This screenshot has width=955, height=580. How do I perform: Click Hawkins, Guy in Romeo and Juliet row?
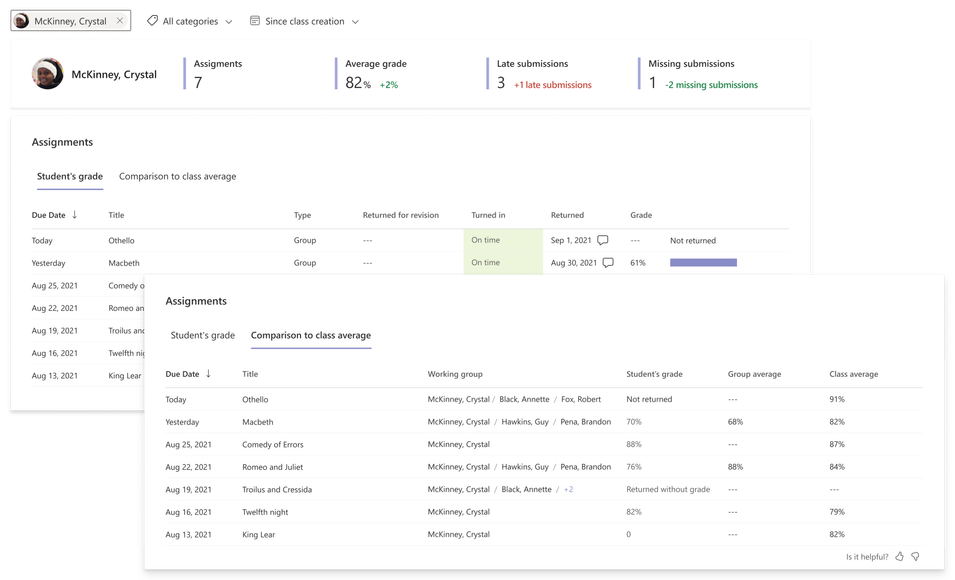pyautogui.click(x=524, y=467)
